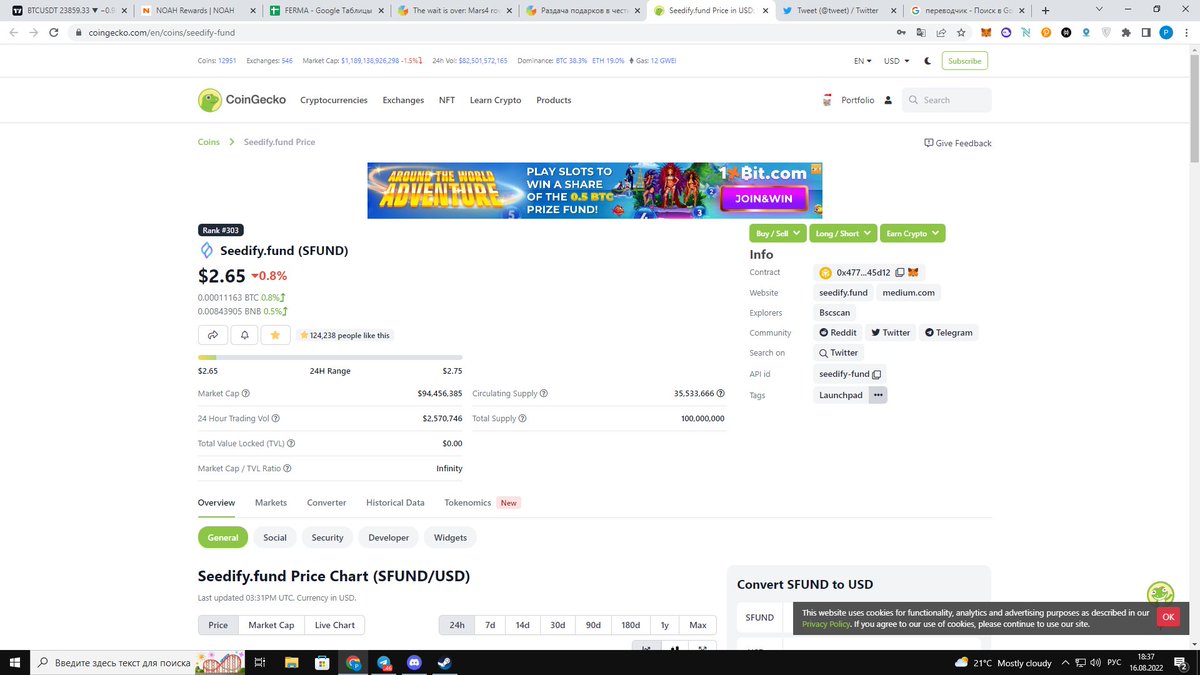Click the translate page icon in the address bar
Screen dimensions: 1200x675
921,32
